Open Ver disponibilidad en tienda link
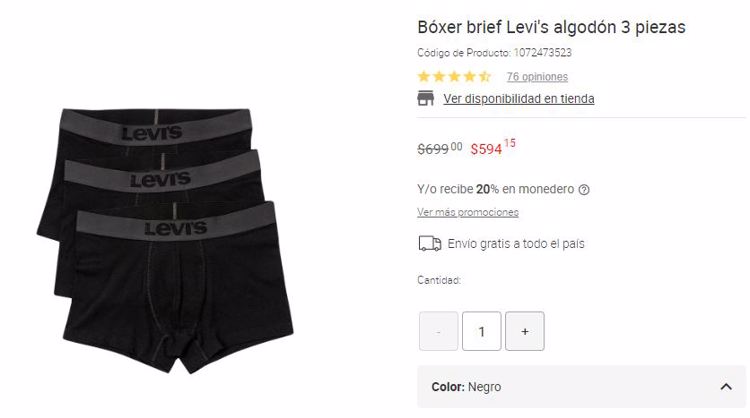 [x=518, y=99]
